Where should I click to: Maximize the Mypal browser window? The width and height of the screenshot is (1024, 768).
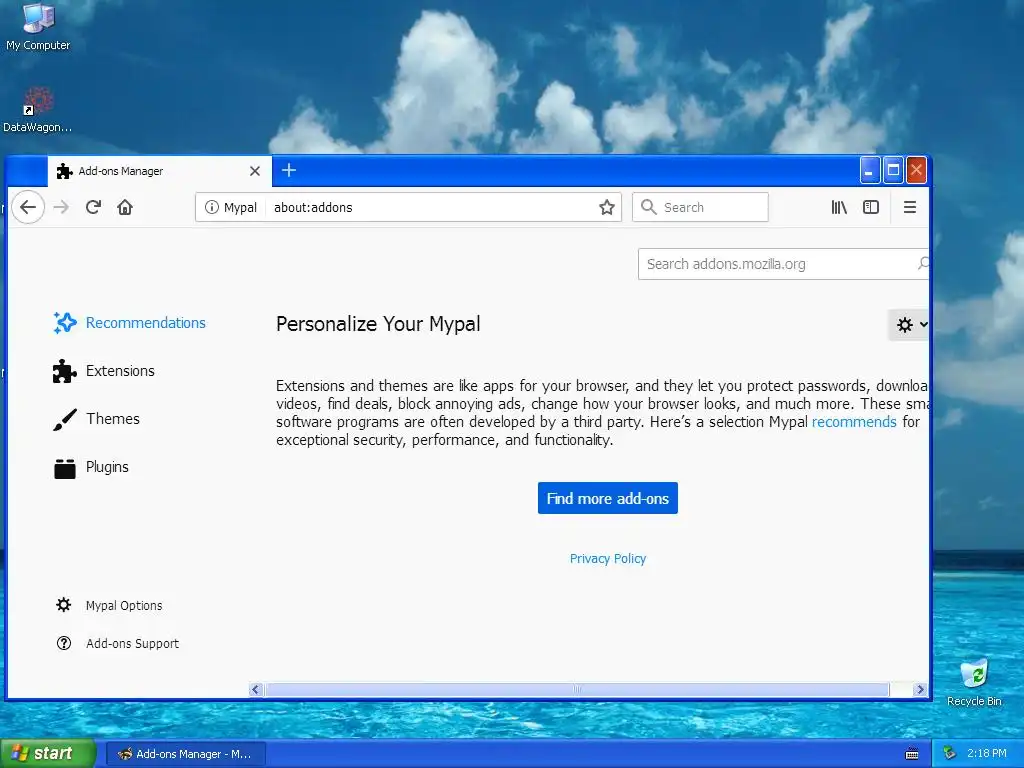pos(893,170)
